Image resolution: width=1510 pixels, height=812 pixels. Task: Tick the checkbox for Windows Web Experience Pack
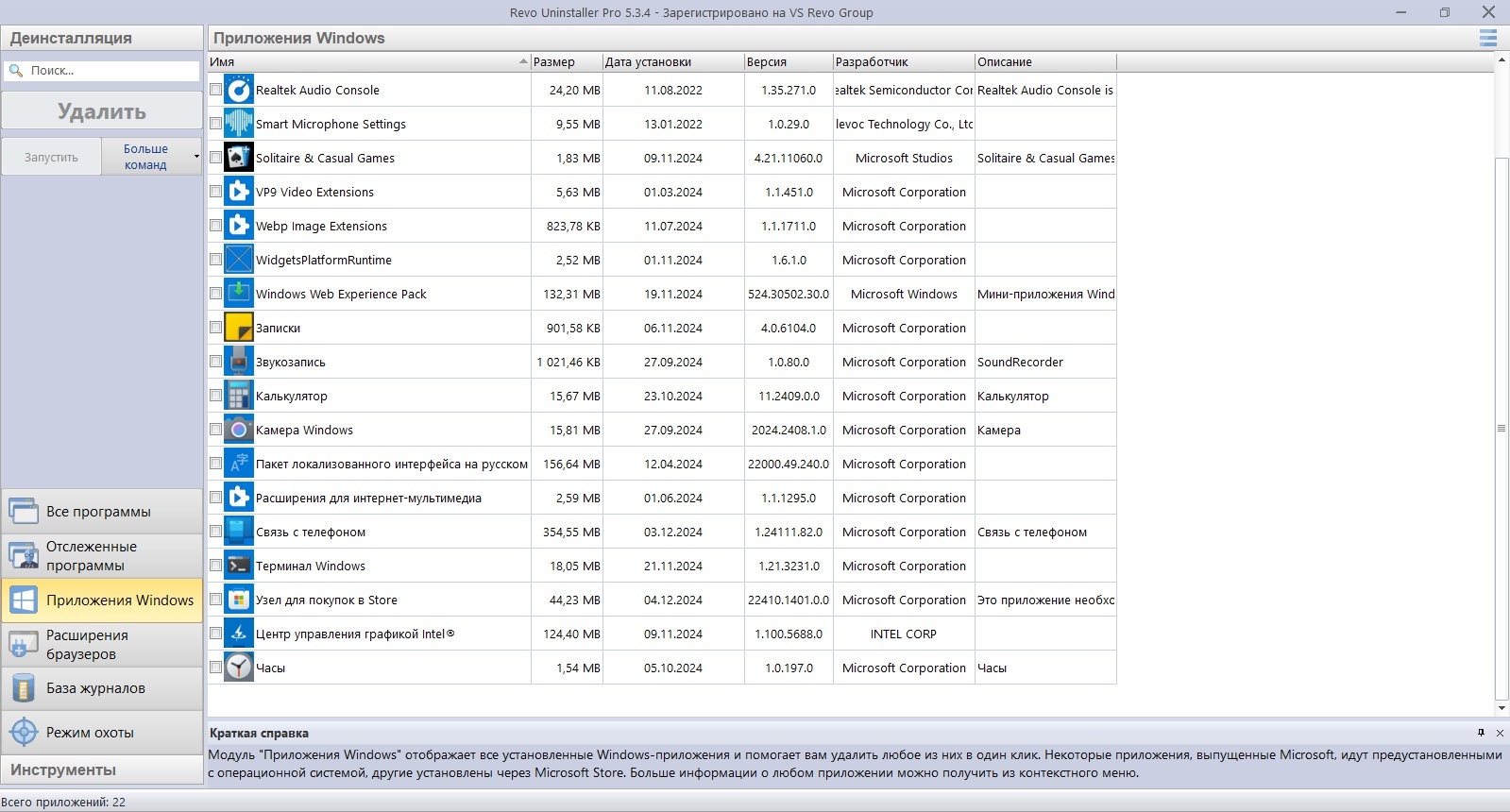215,294
